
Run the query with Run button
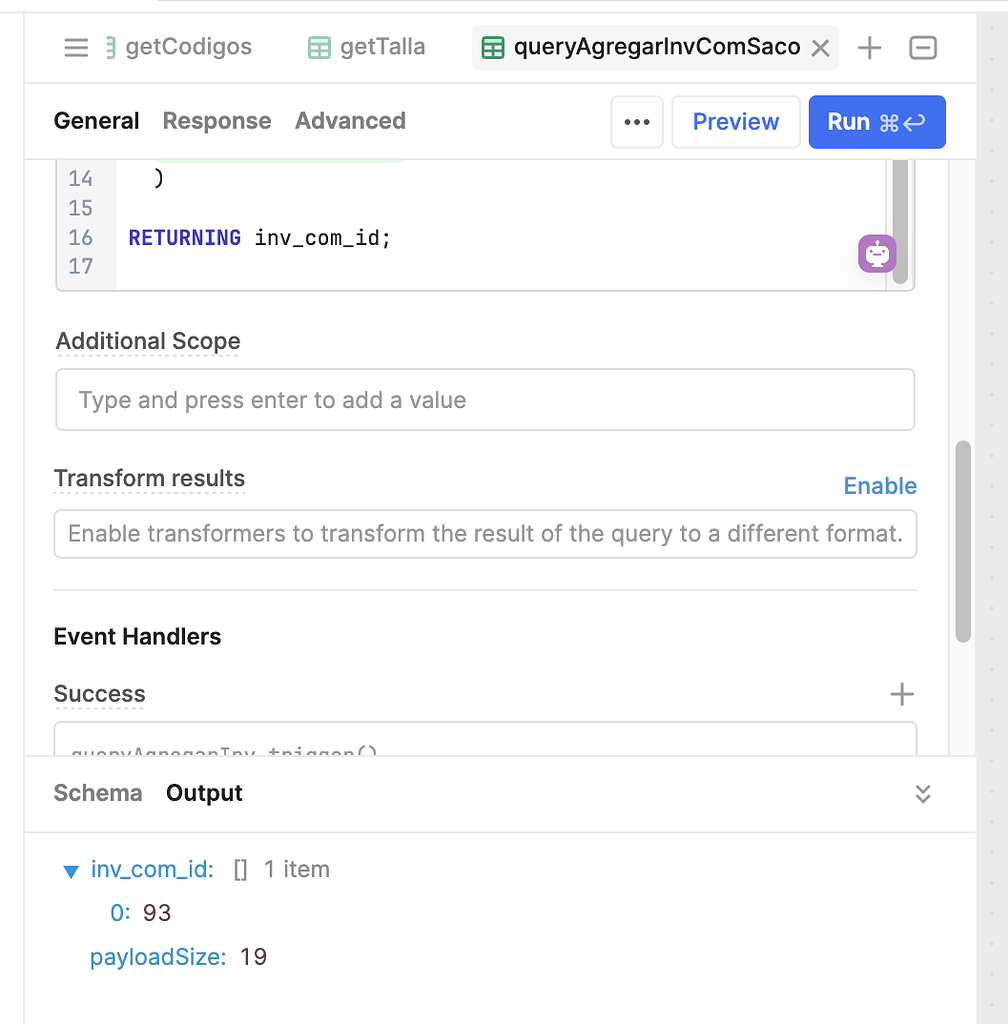pyautogui.click(x=877, y=122)
